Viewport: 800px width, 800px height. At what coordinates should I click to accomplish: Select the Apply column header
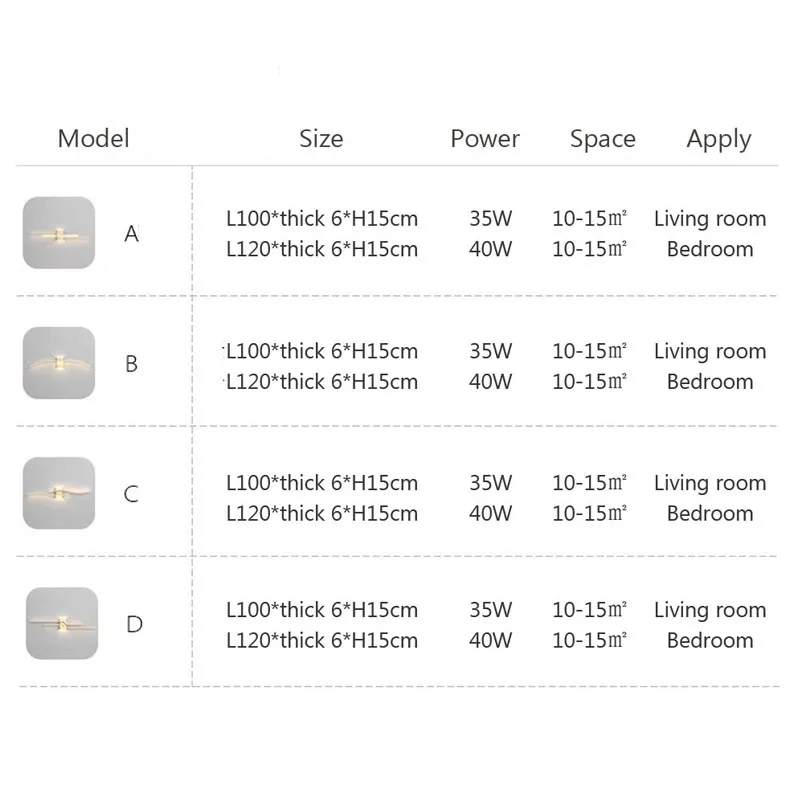click(x=718, y=139)
